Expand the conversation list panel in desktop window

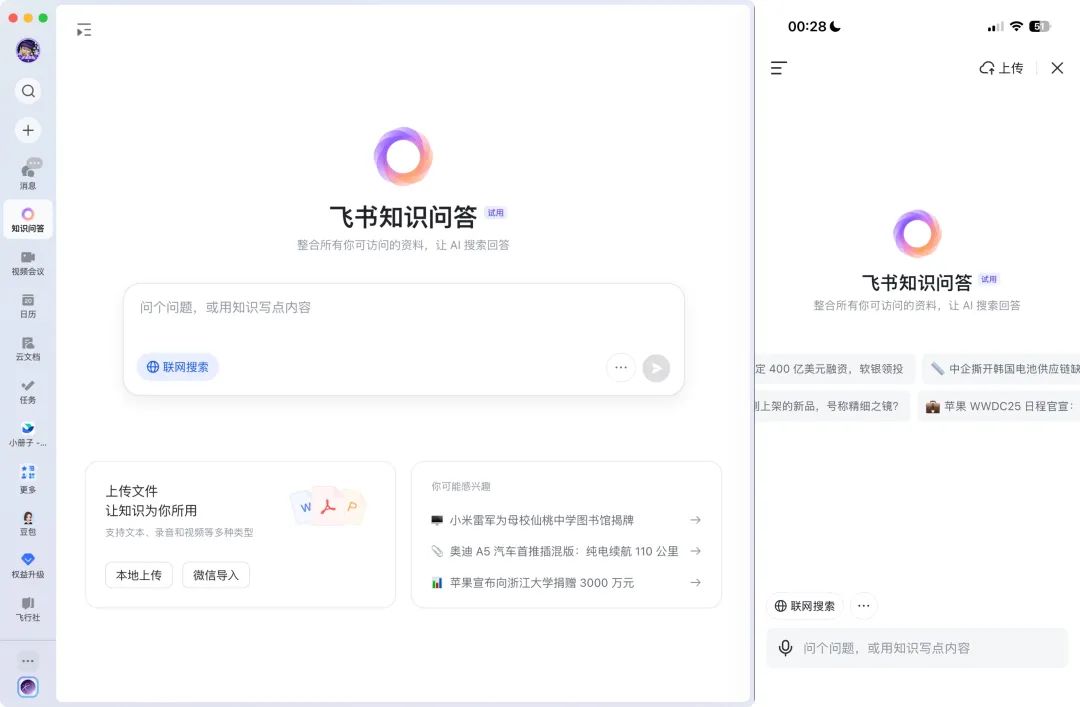tap(84, 30)
